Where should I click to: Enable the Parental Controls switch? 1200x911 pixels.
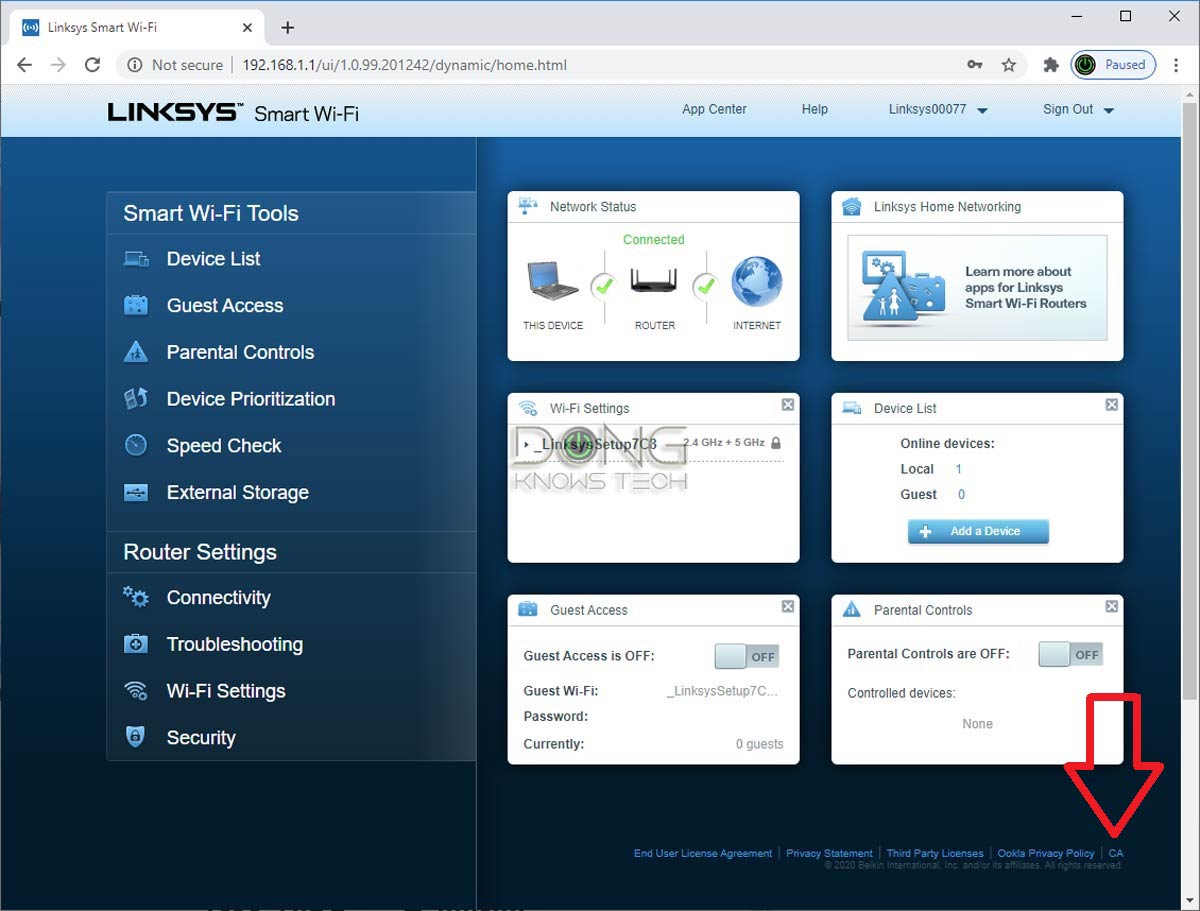click(x=1070, y=655)
